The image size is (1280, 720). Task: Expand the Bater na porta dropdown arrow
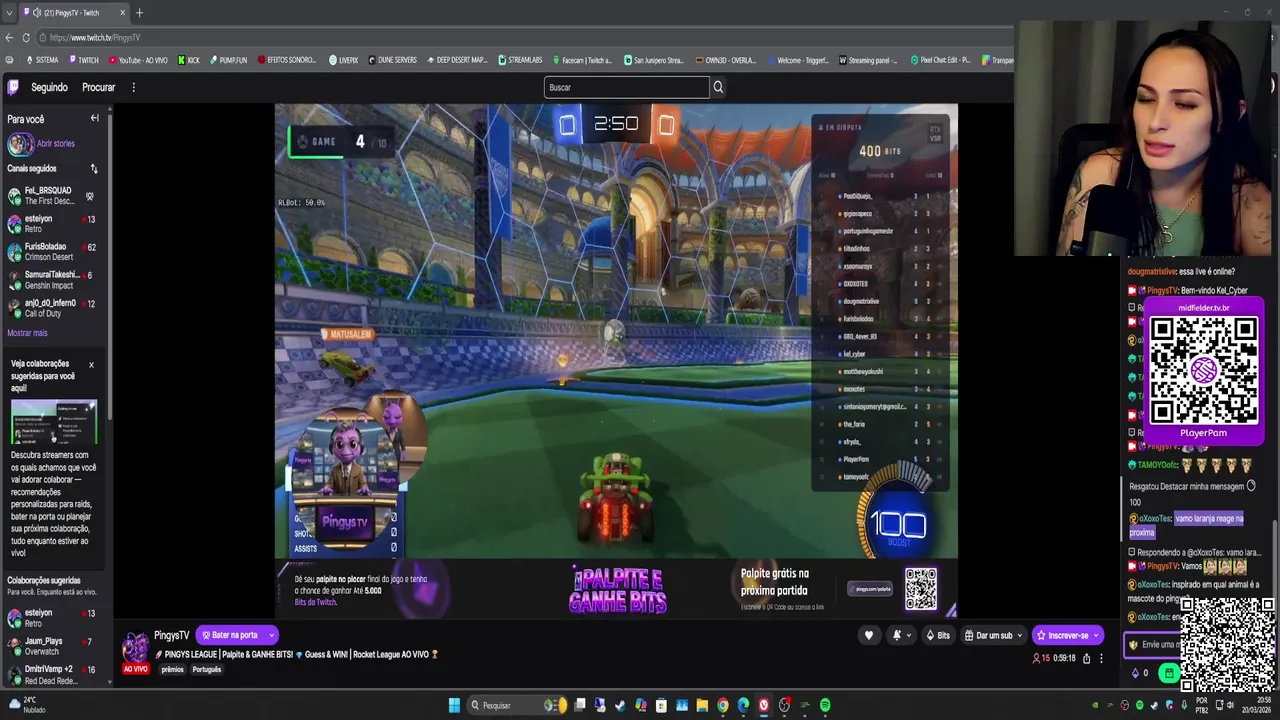click(270, 635)
